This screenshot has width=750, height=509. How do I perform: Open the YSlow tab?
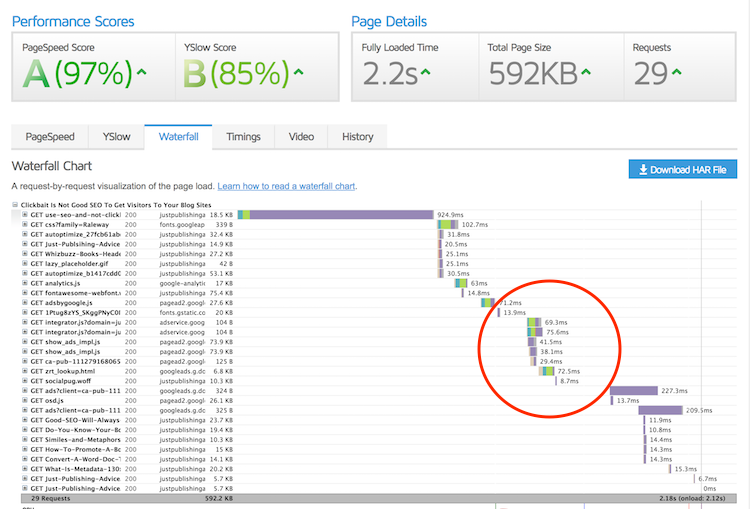pos(116,137)
